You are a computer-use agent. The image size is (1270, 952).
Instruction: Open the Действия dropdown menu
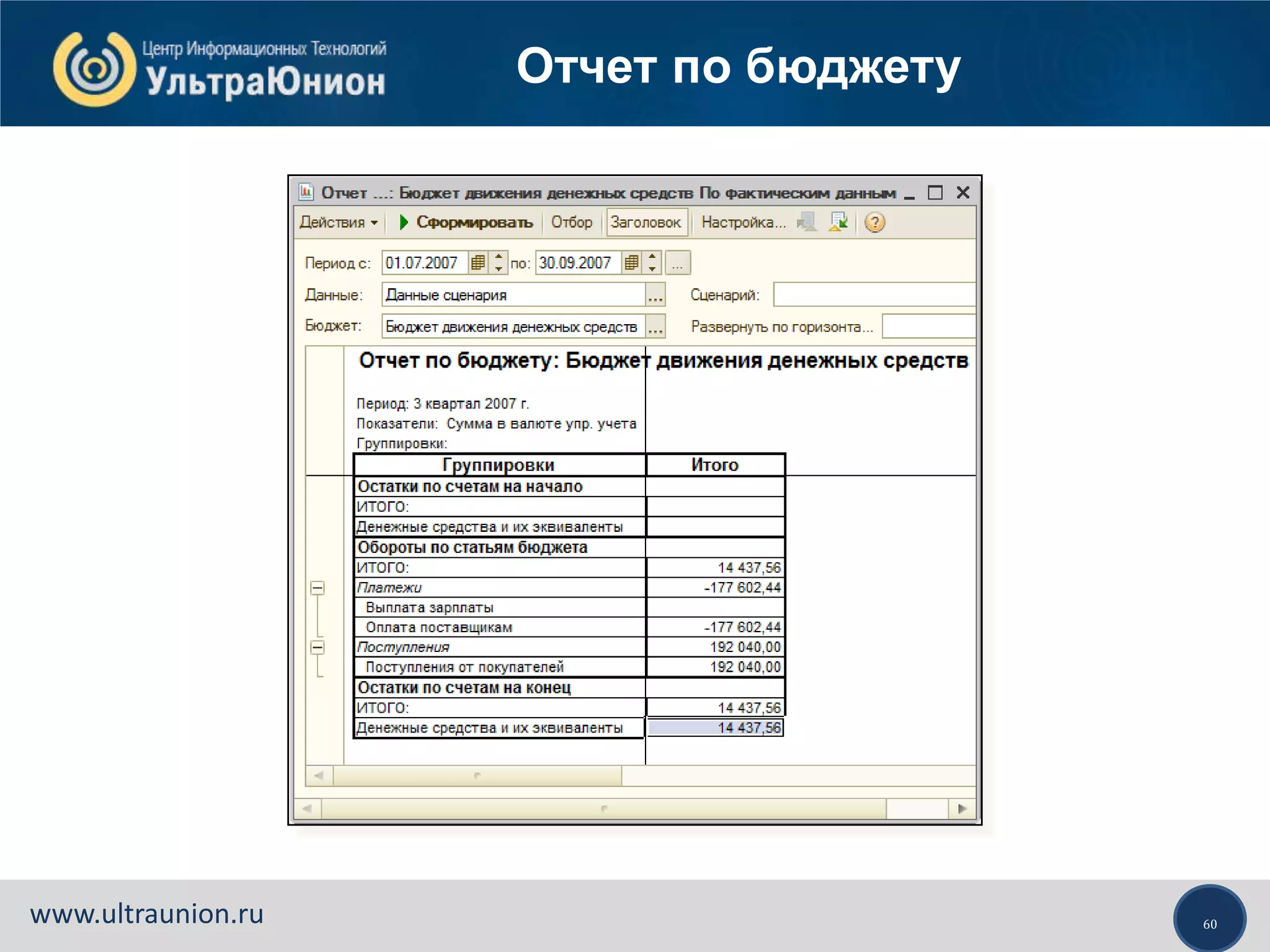[339, 223]
